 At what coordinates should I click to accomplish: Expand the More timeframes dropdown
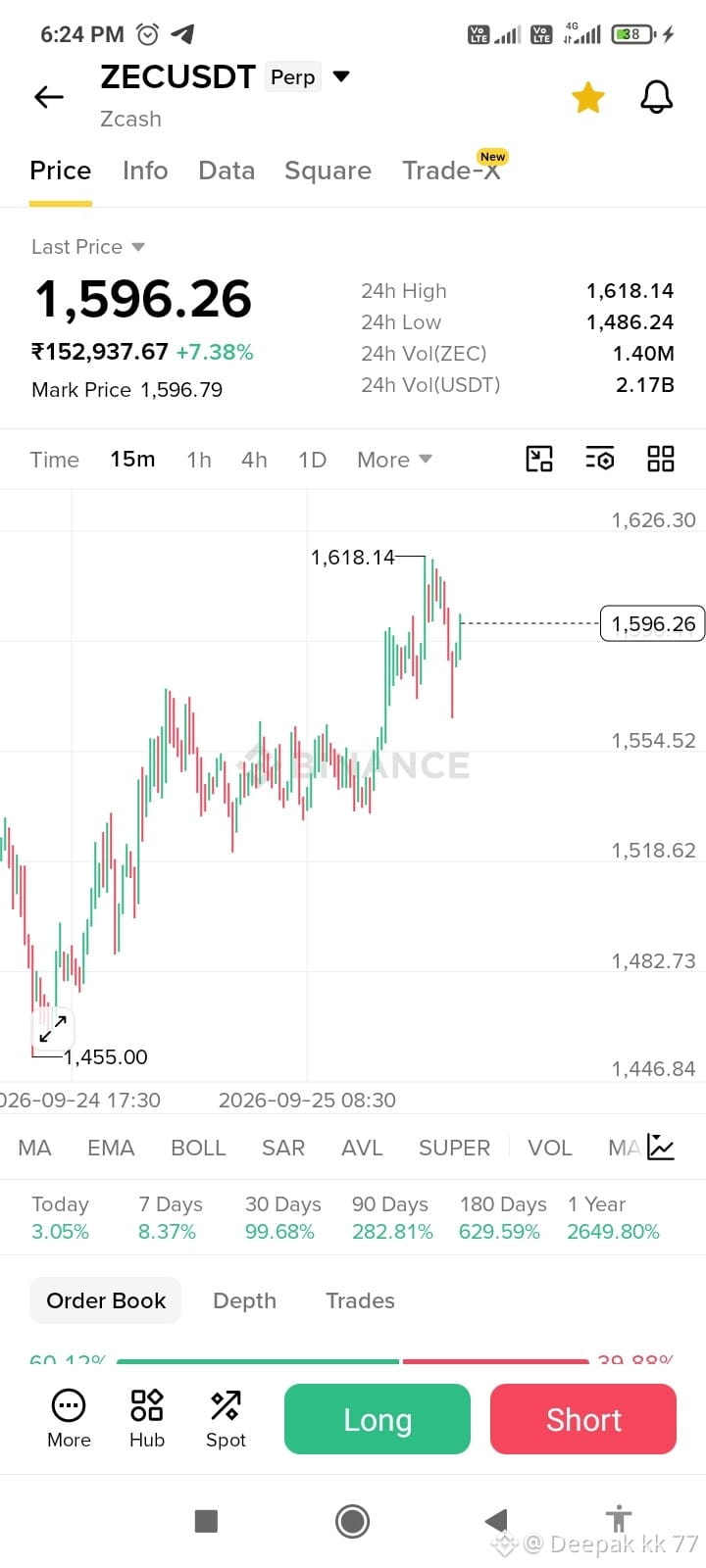(x=394, y=460)
